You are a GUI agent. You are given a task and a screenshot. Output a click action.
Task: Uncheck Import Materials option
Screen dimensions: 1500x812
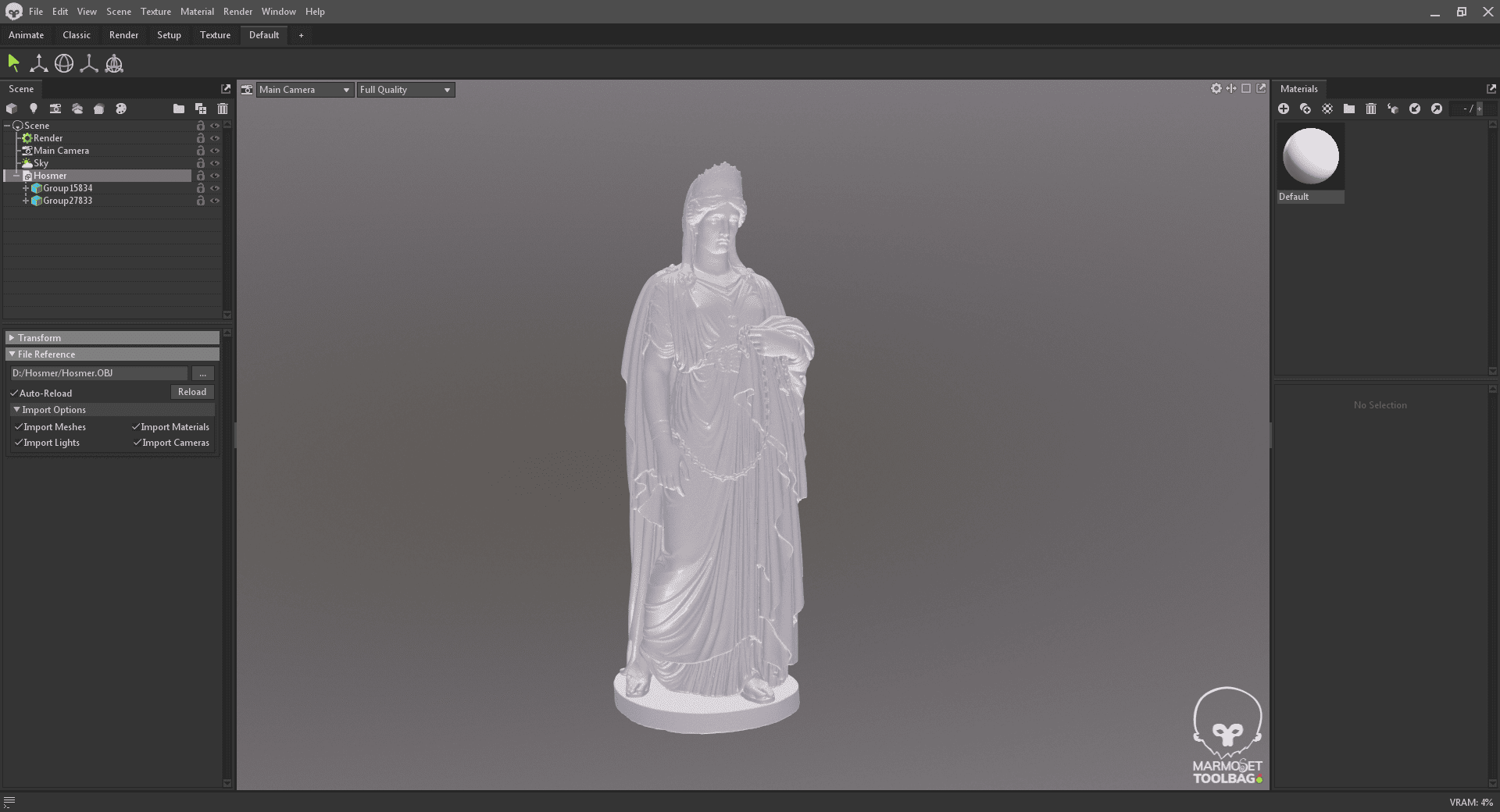pyautogui.click(x=136, y=427)
